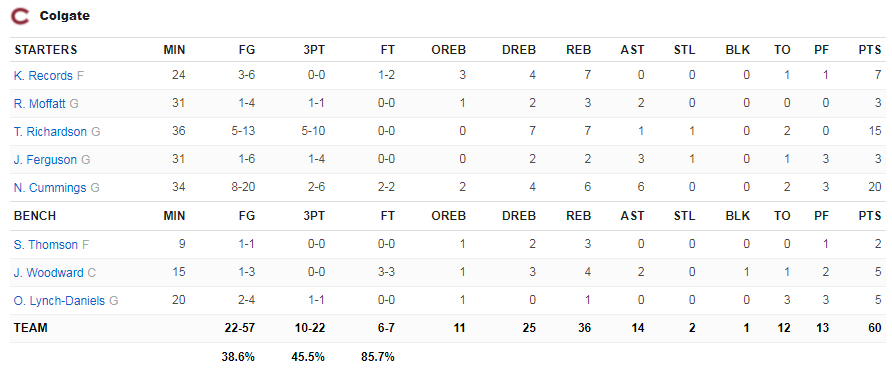View T. Richardson player profile
The width and height of the screenshot is (892, 378).
50,132
